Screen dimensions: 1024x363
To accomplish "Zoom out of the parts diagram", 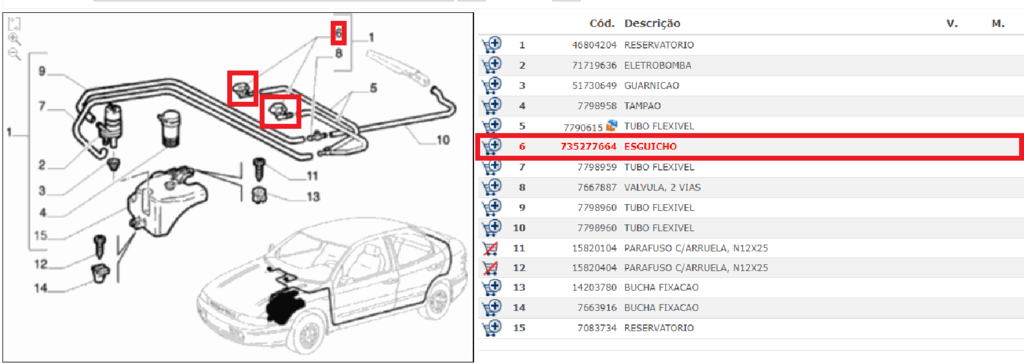I will click(14, 53).
